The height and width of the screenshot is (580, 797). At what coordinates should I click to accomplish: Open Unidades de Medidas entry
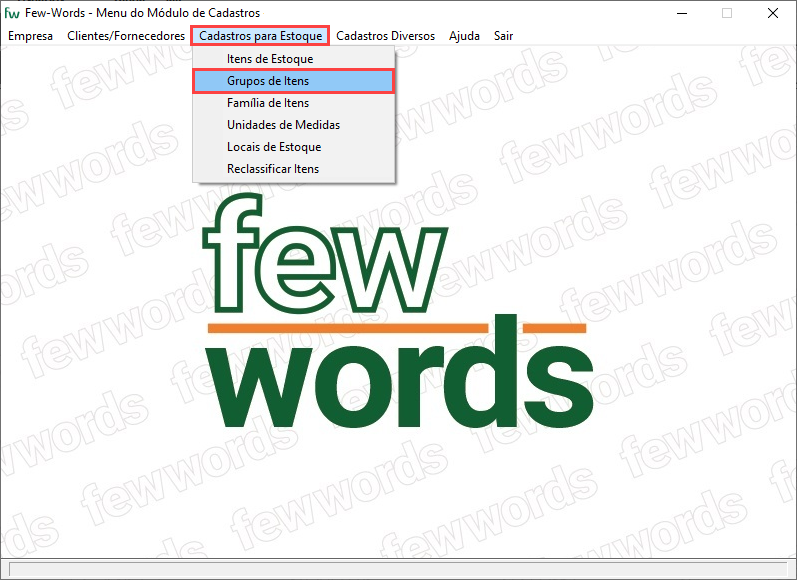point(294,125)
